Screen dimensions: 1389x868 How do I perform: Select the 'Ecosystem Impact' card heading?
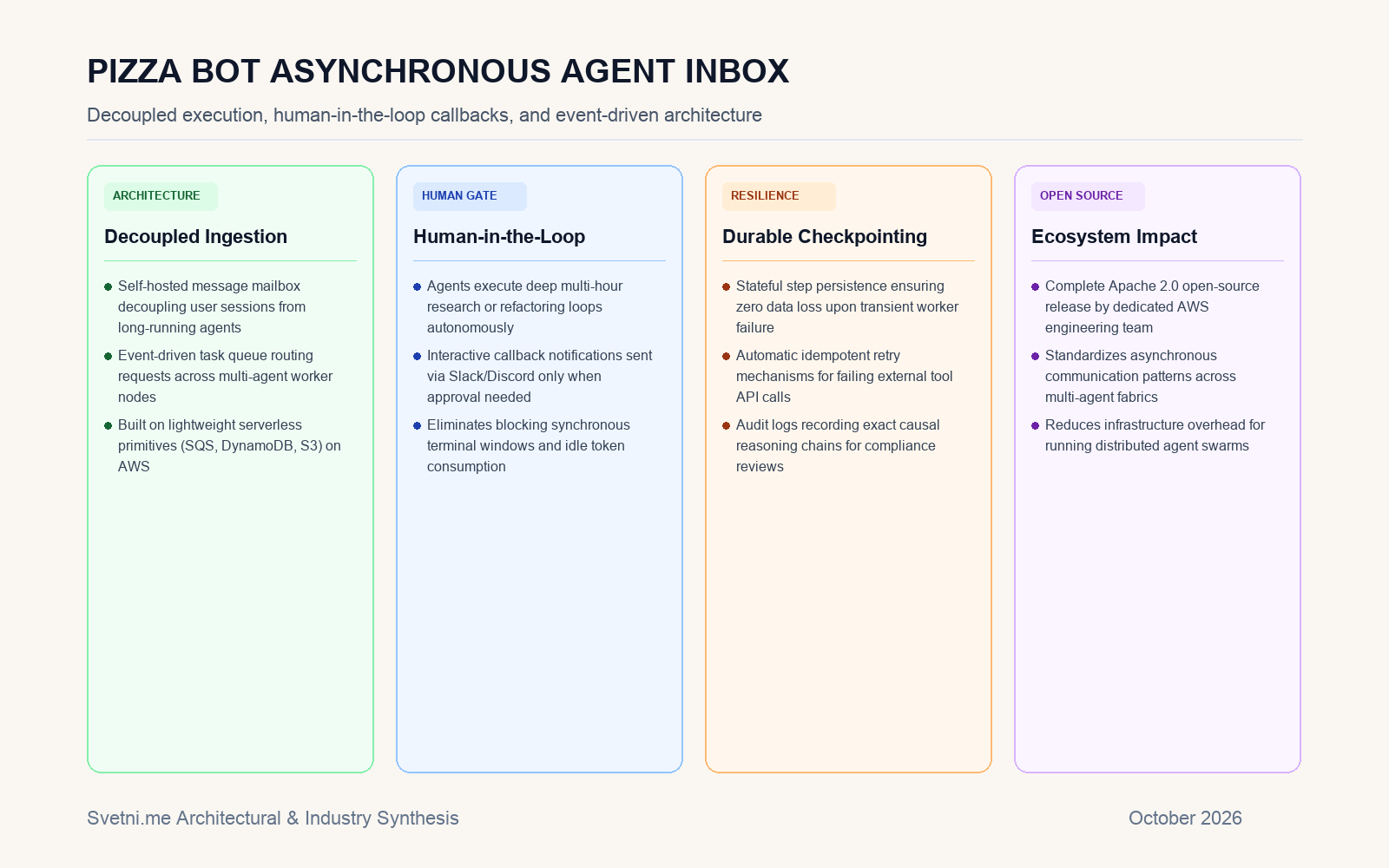(1114, 237)
